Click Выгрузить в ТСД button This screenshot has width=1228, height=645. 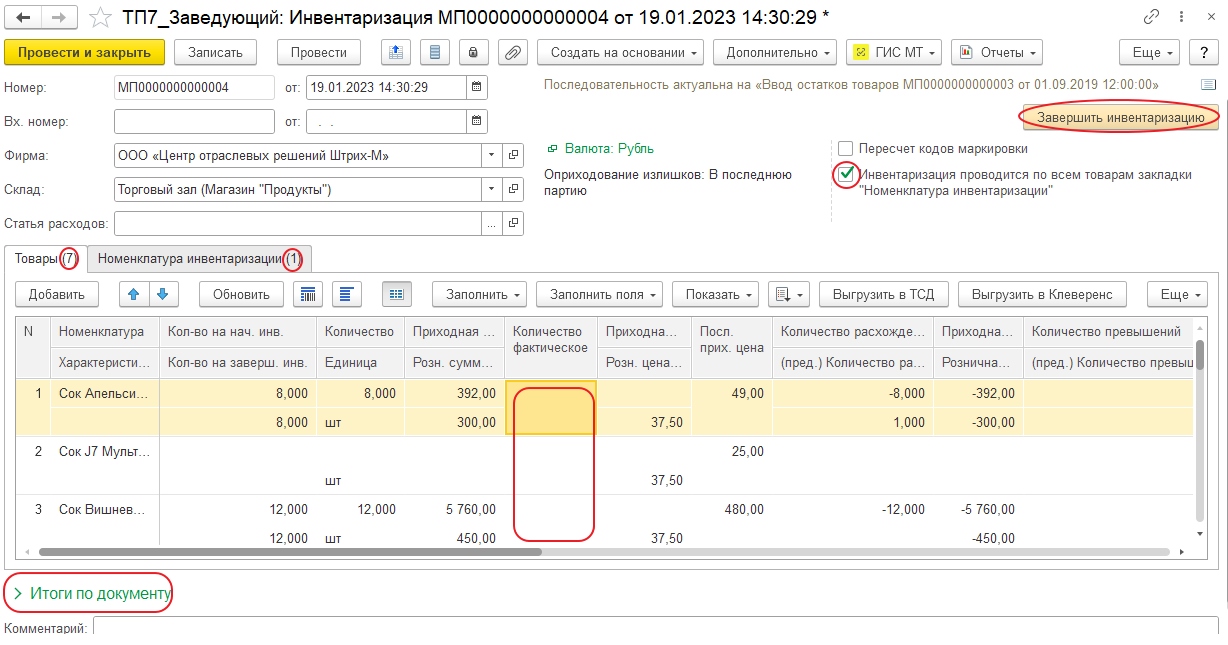click(884, 294)
